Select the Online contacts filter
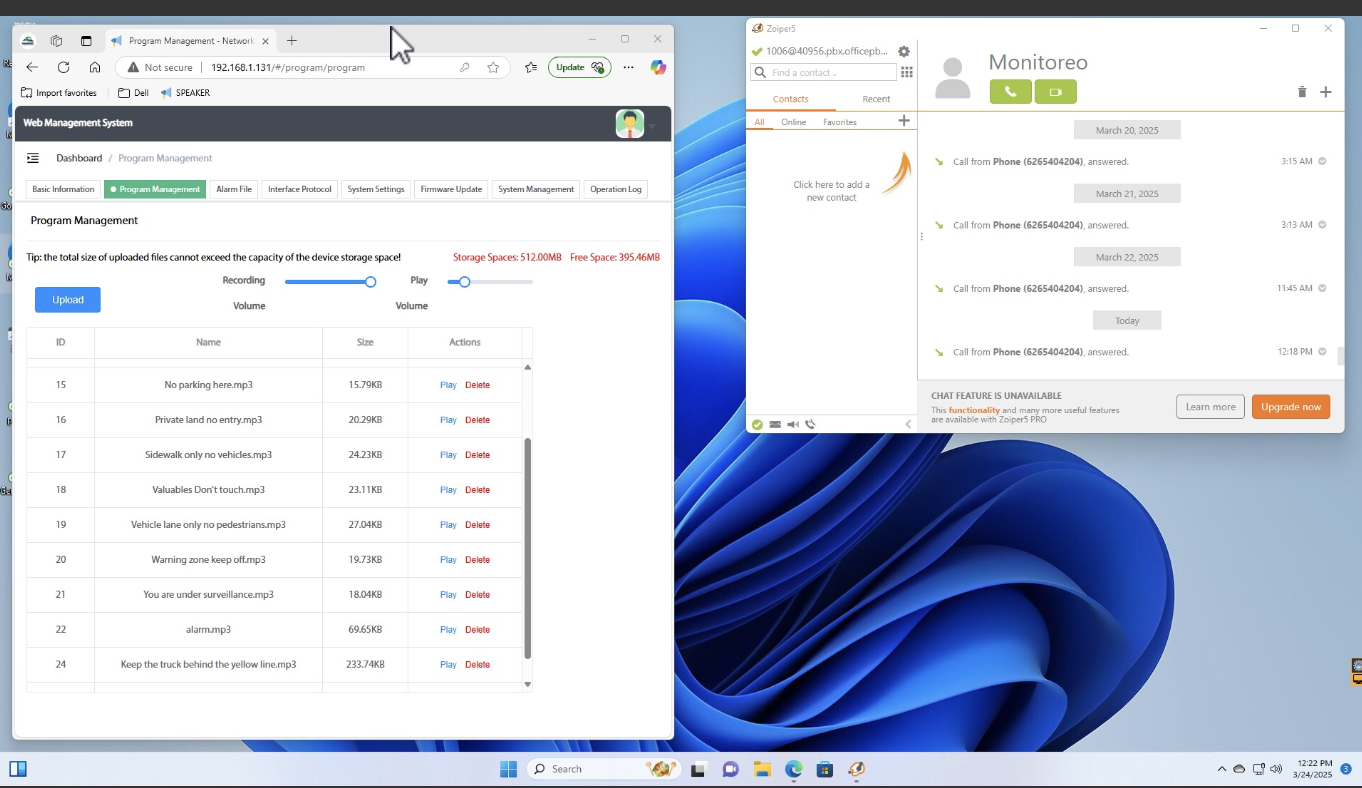Viewport: 1362px width, 788px height. point(794,122)
